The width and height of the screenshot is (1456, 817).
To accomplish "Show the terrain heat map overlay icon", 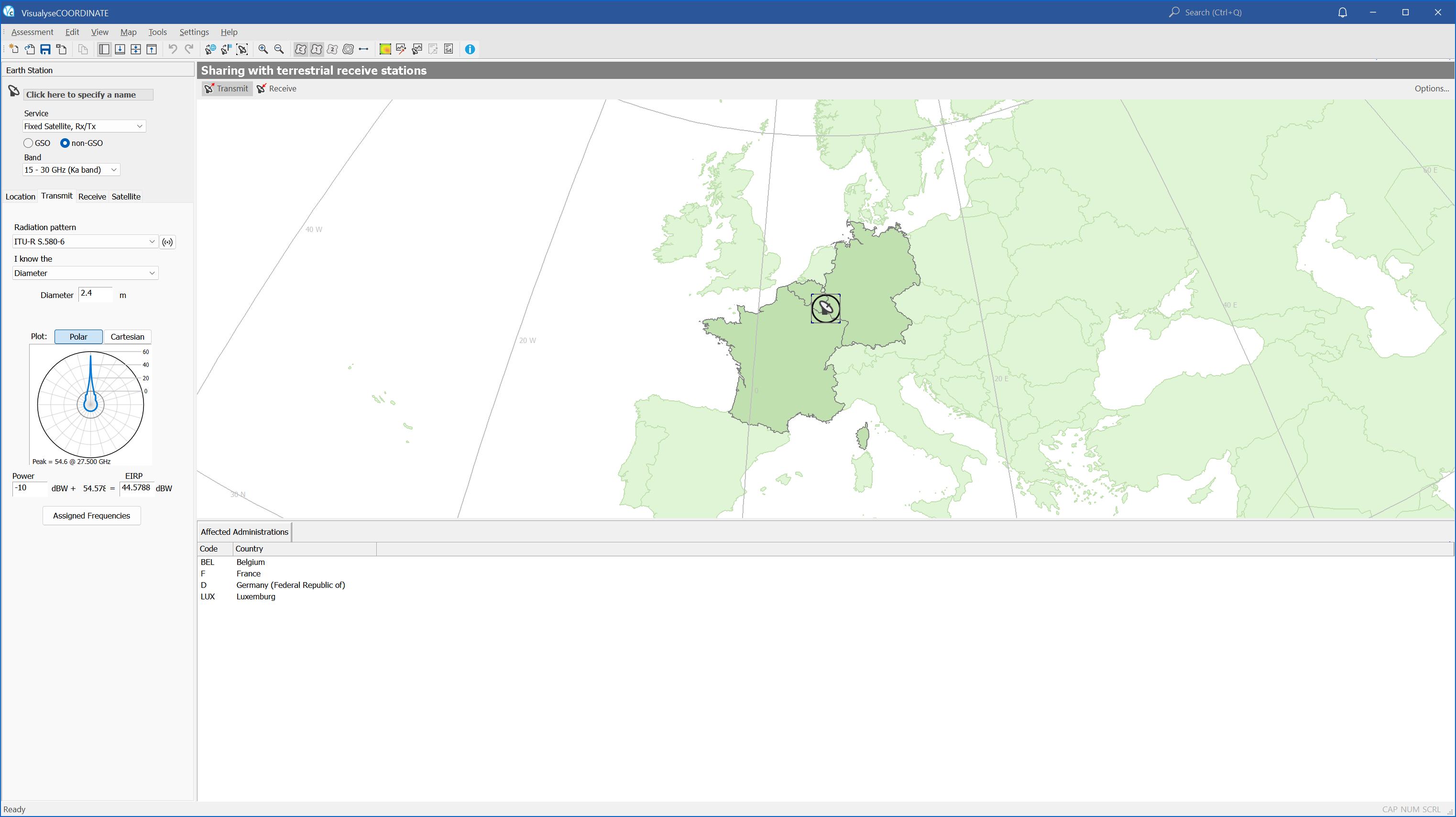I will point(385,49).
